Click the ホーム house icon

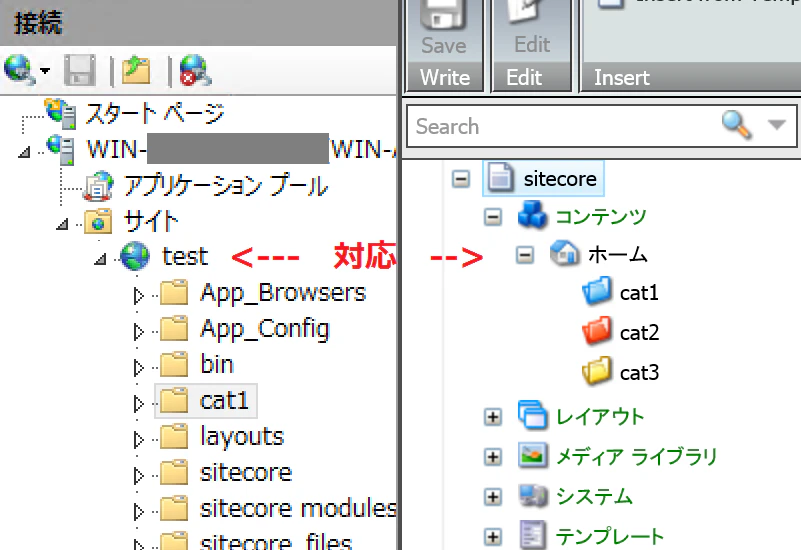565,253
